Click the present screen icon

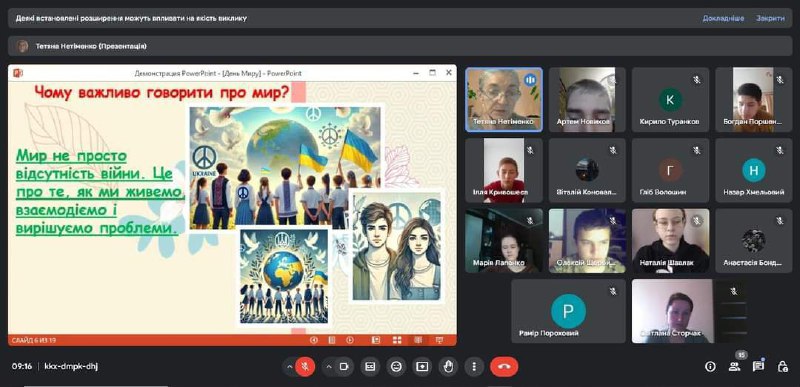[x=422, y=367]
